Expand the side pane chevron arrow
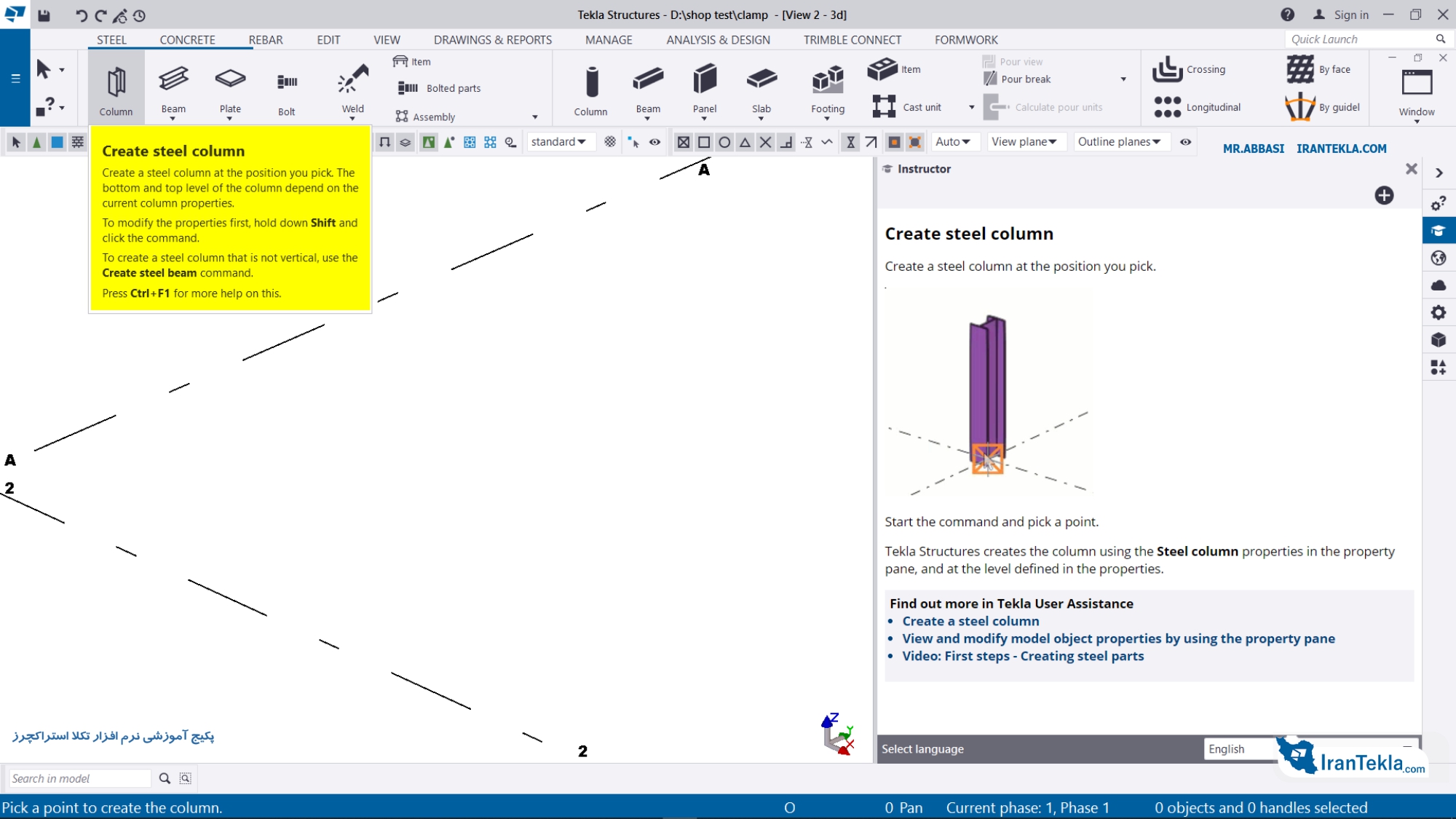The width and height of the screenshot is (1456, 819). coord(1439,173)
